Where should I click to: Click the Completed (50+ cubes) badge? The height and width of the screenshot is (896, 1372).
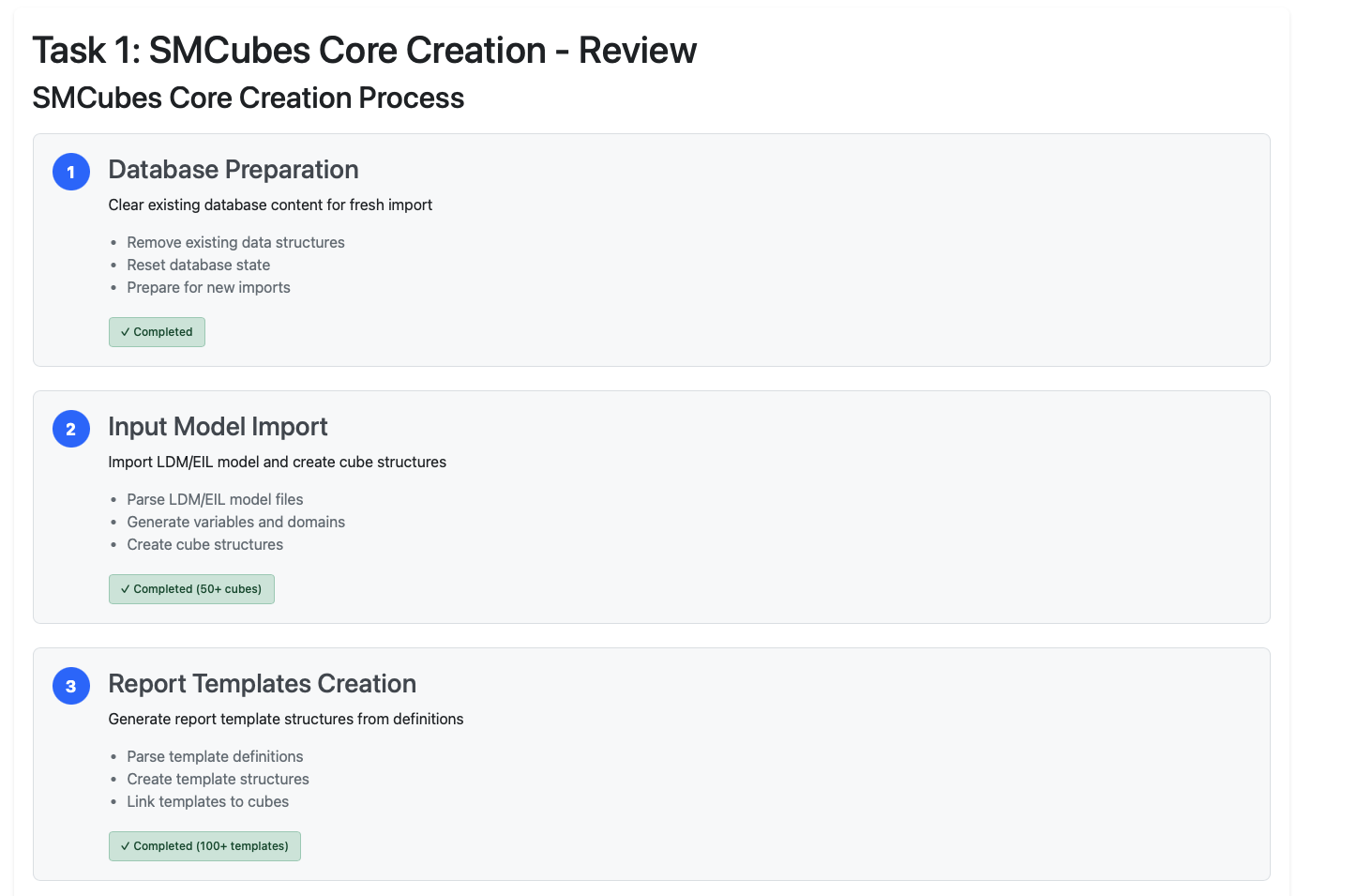click(191, 589)
